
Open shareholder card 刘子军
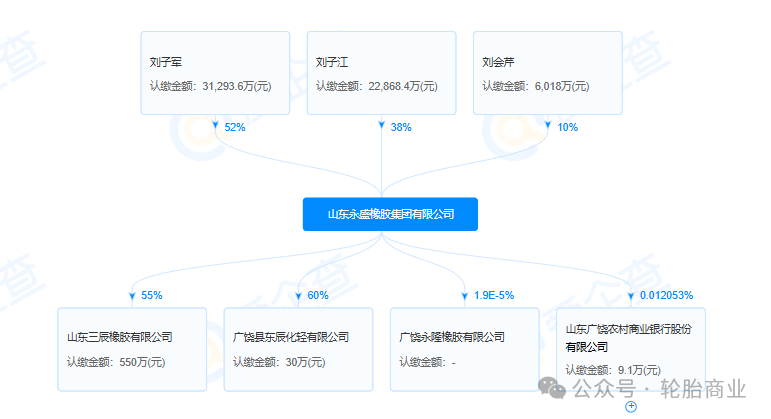pyautogui.click(x=215, y=73)
